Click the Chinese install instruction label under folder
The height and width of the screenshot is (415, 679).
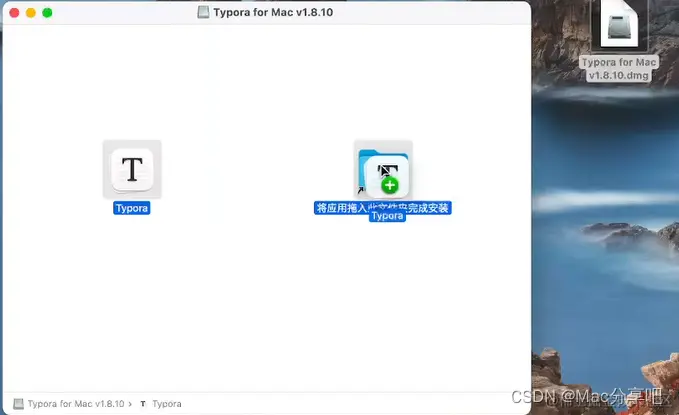tap(382, 208)
